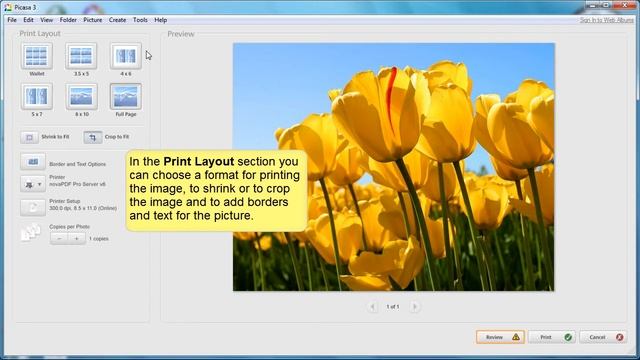Image resolution: width=640 pixels, height=360 pixels.
Task: Open the Tools menu
Action: point(140,20)
